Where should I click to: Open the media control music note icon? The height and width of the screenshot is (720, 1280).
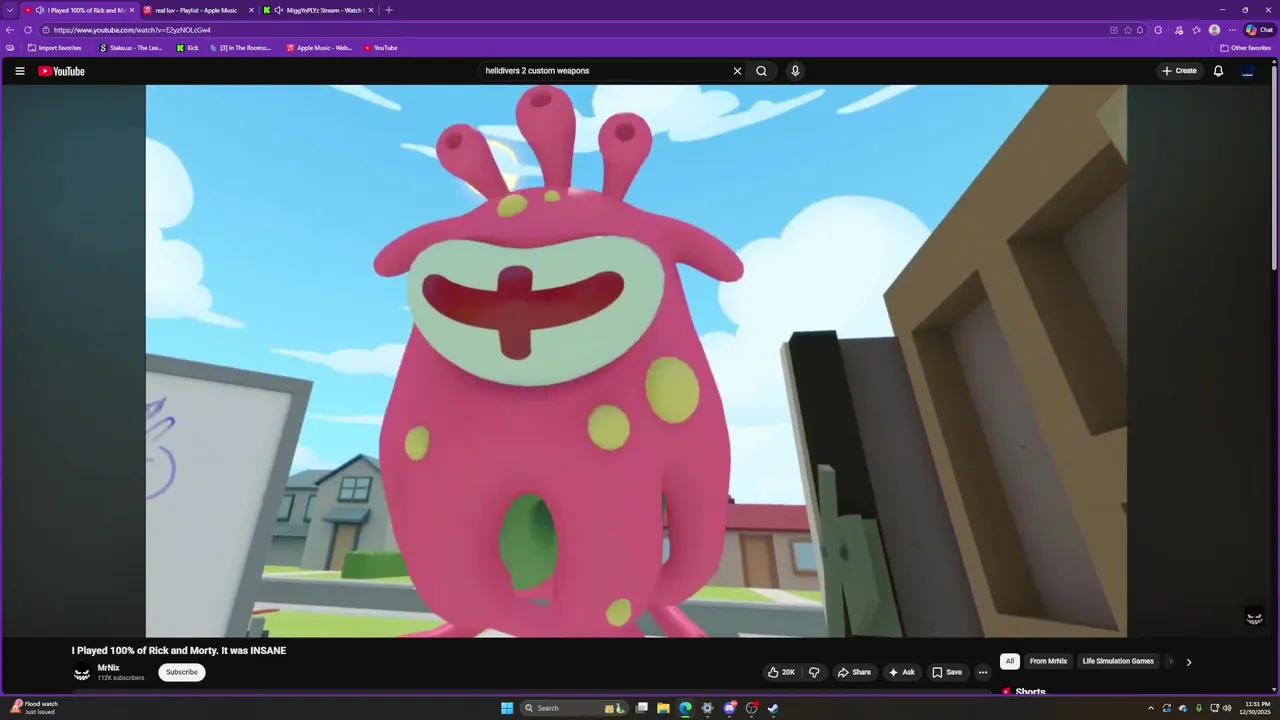coord(1178,30)
